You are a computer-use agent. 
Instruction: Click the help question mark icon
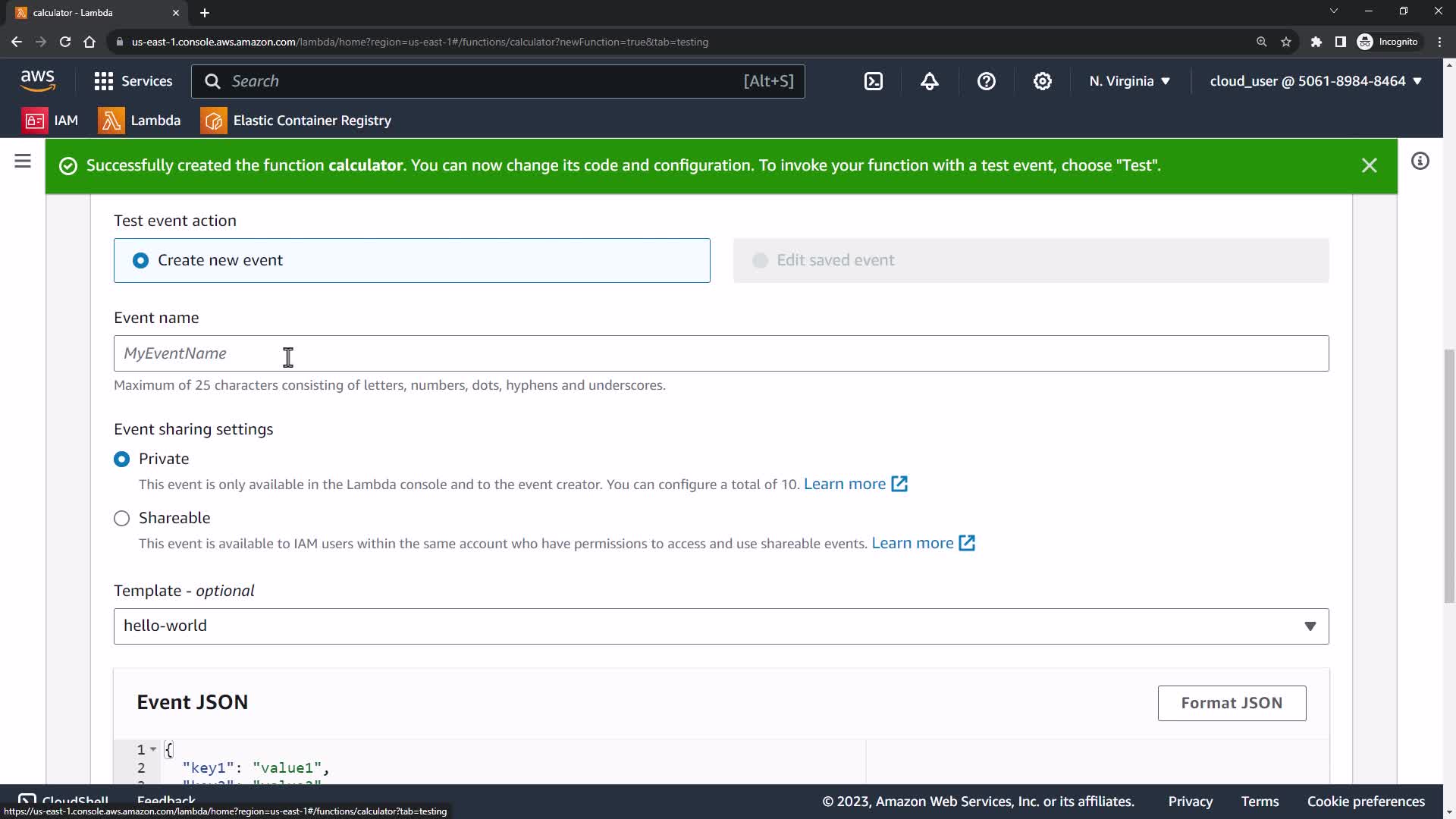pos(986,81)
